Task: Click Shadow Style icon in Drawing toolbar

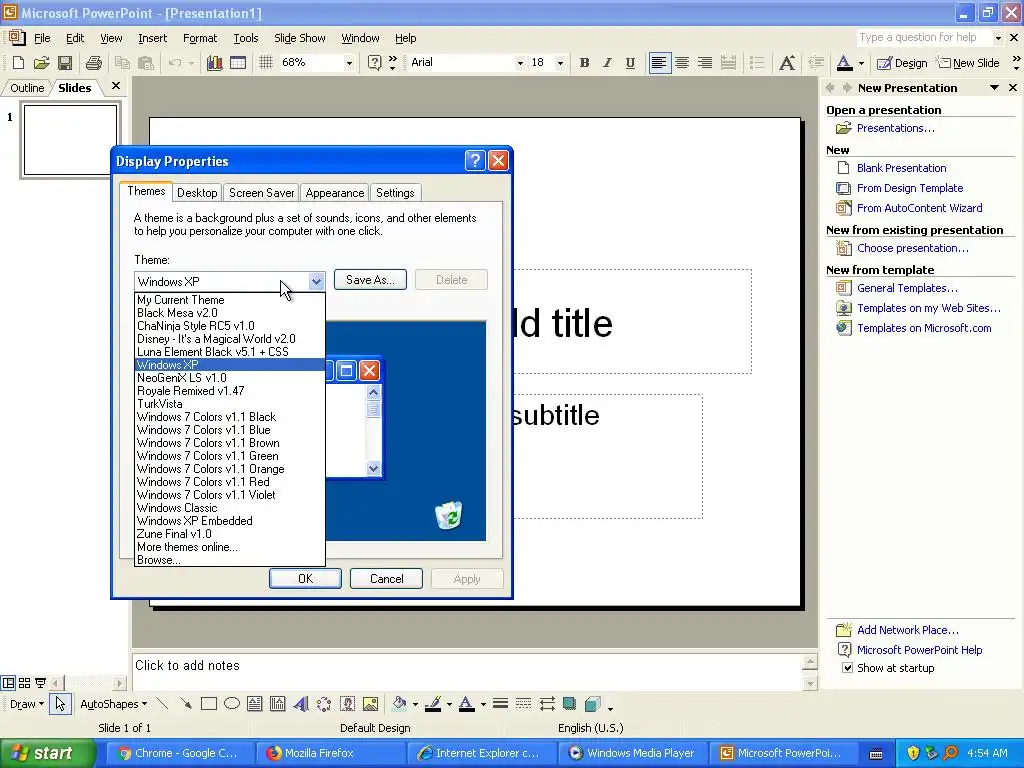Action: 569,703
